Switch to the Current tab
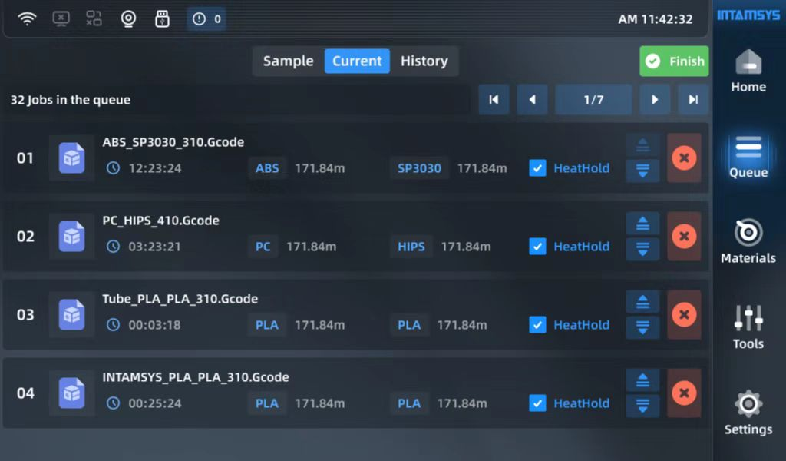Image resolution: width=786 pixels, height=461 pixels. (357, 61)
